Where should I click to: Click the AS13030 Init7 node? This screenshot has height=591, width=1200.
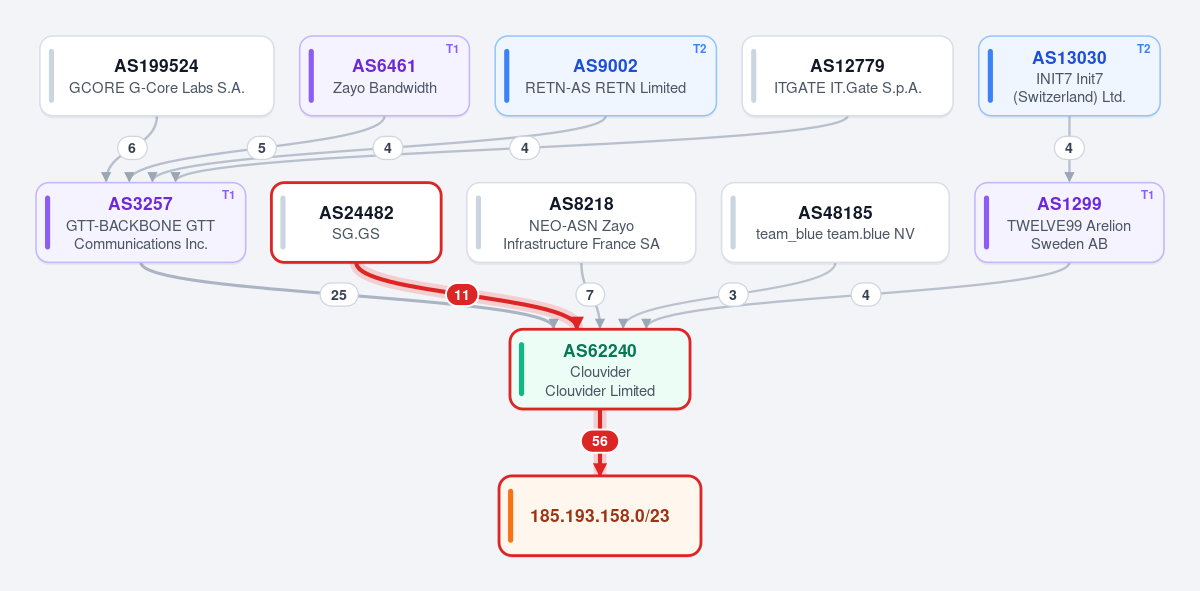click(x=1069, y=76)
